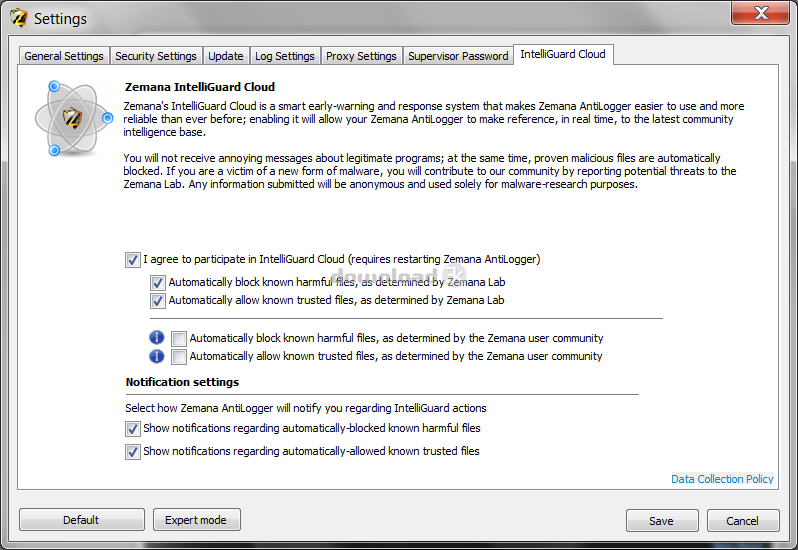Switch to General Settings tab
The height and width of the screenshot is (550, 798).
point(64,56)
